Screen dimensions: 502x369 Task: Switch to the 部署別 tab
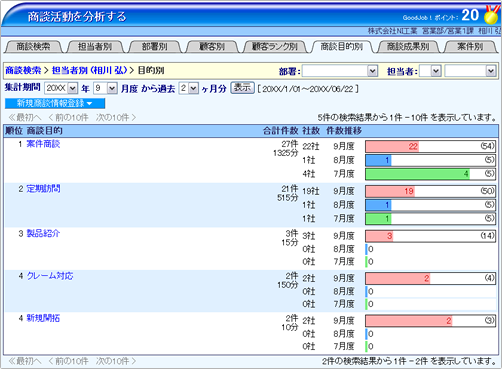(x=154, y=47)
